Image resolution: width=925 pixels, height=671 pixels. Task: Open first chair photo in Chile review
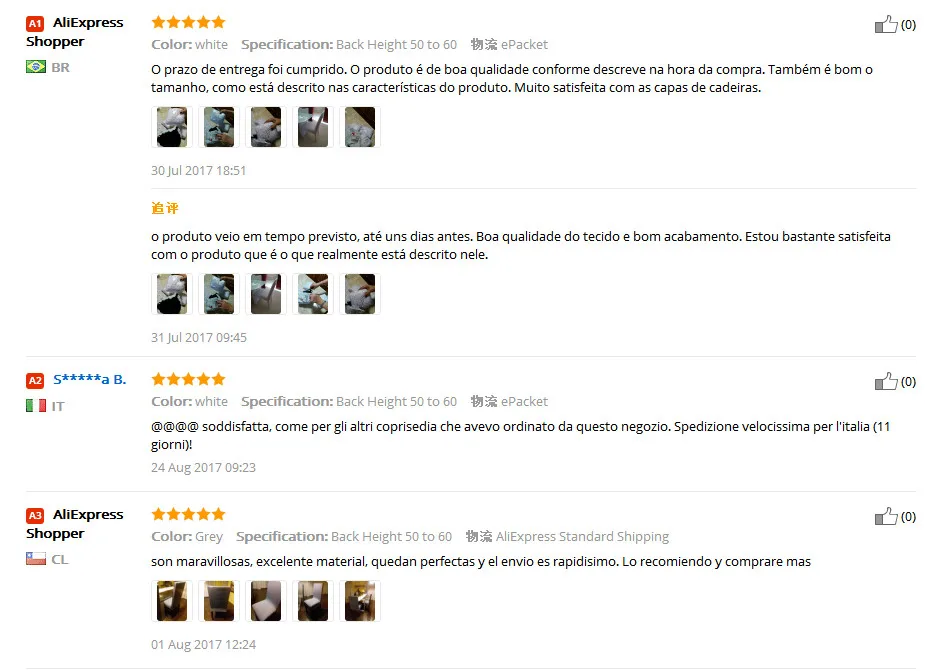(172, 601)
